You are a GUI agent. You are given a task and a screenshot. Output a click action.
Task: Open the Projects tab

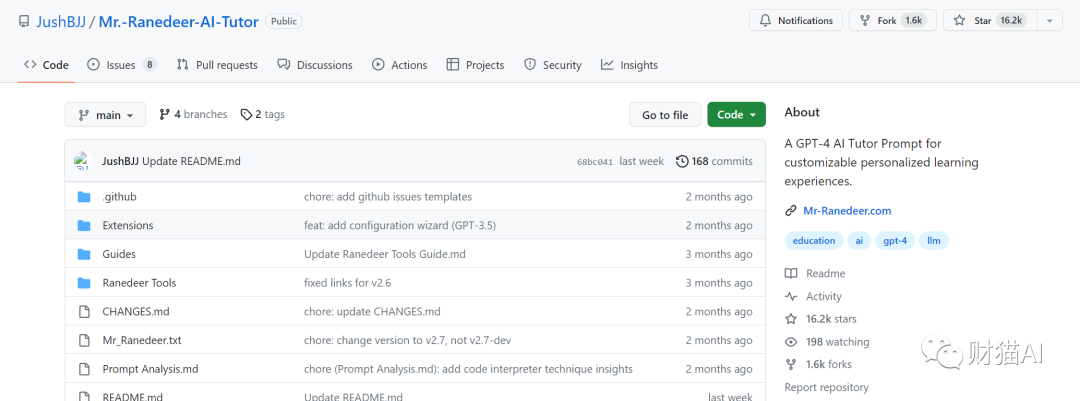pos(475,65)
